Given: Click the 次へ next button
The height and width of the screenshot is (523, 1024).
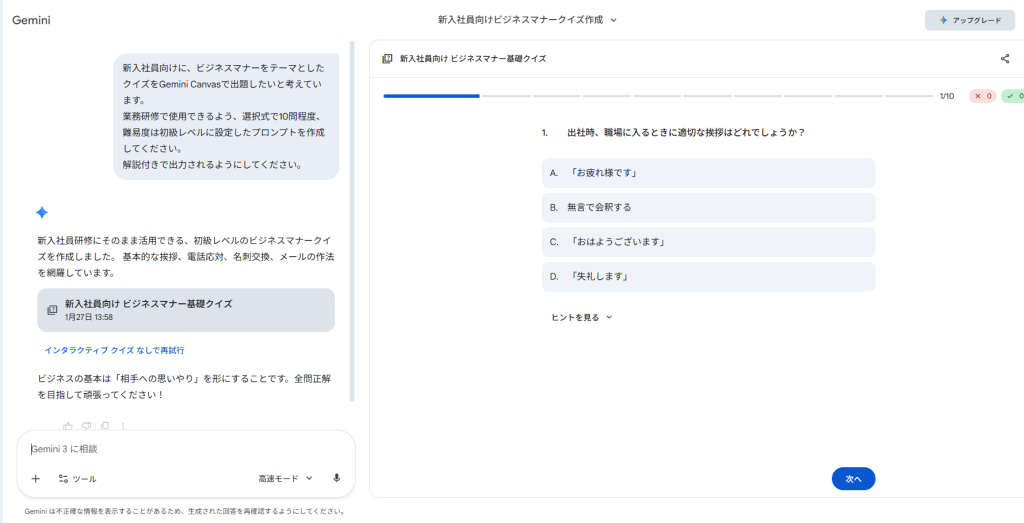Looking at the screenshot, I should [853, 479].
